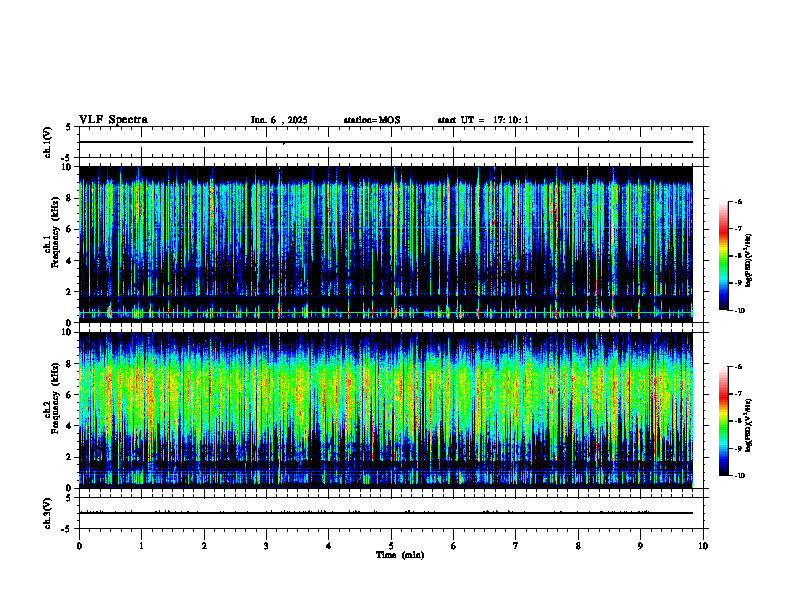This screenshot has width=792, height=612.
Task: Click the "-6" label on ch.1 color bar
Action: click(738, 201)
